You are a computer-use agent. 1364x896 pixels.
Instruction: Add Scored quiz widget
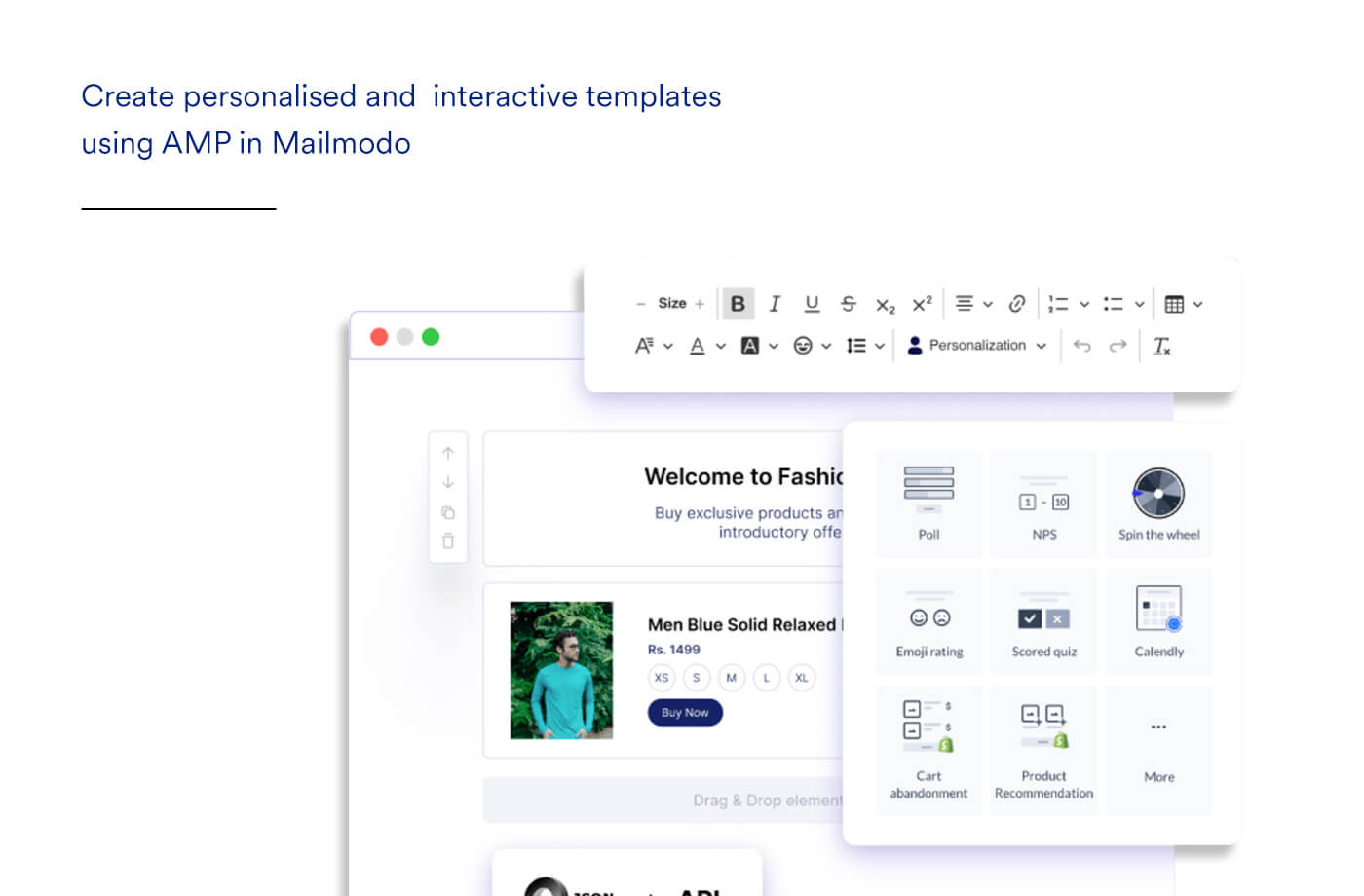(x=1043, y=621)
